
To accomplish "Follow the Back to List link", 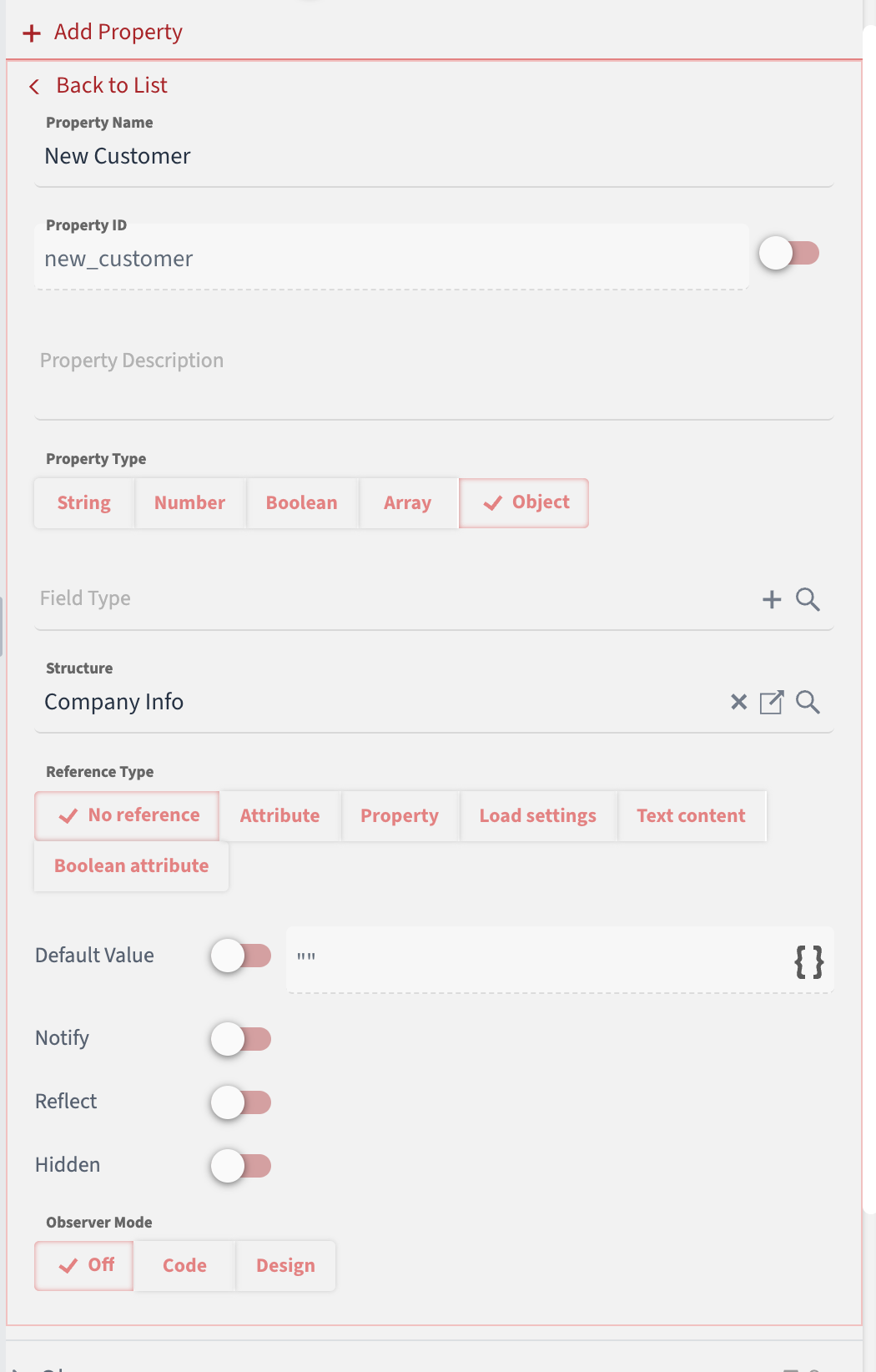I will [x=111, y=85].
